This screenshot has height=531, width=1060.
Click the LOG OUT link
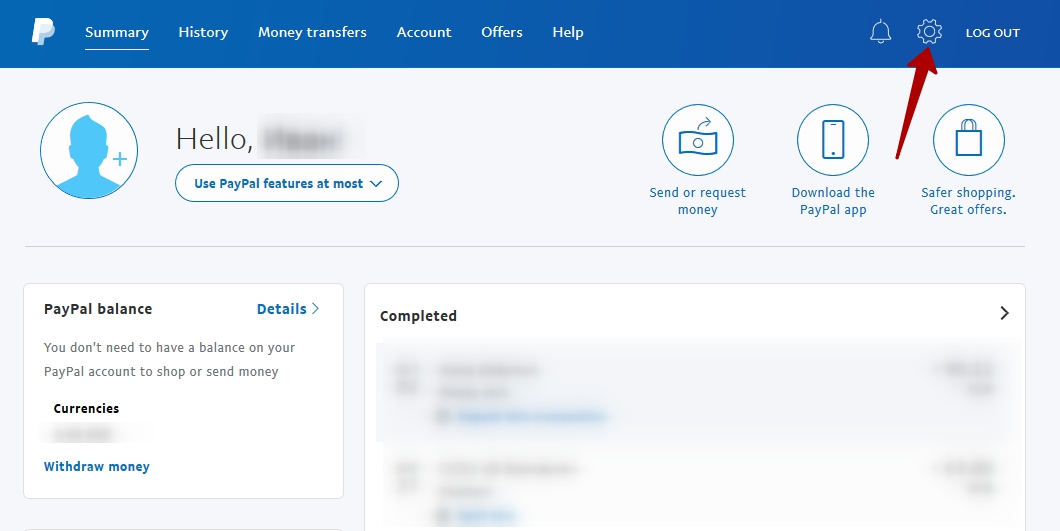click(x=992, y=33)
